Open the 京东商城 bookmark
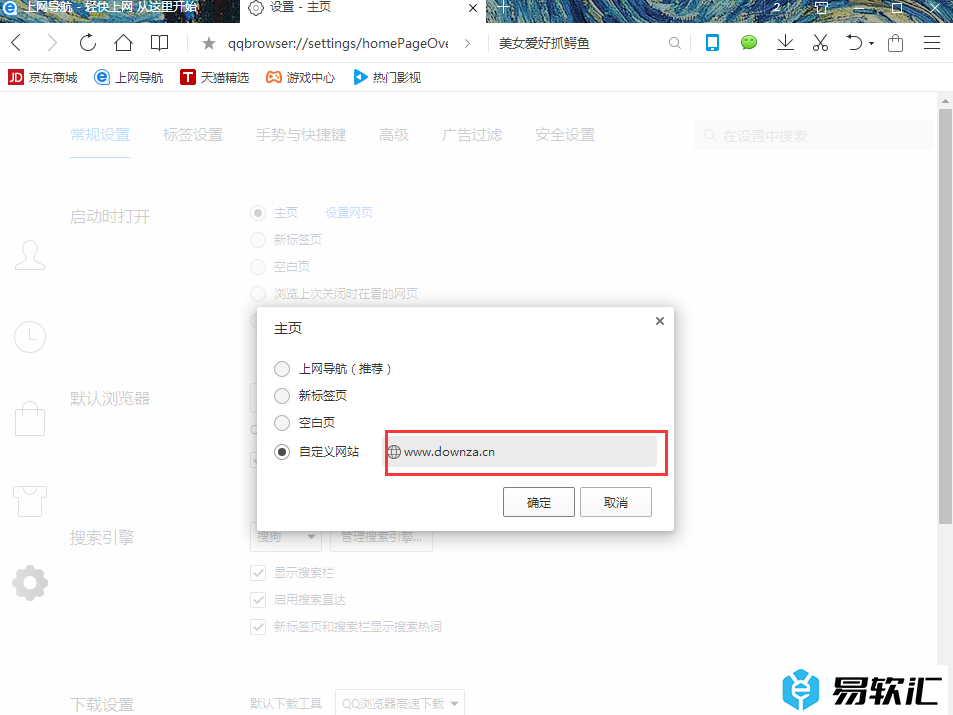The width and height of the screenshot is (953, 715). point(43,77)
